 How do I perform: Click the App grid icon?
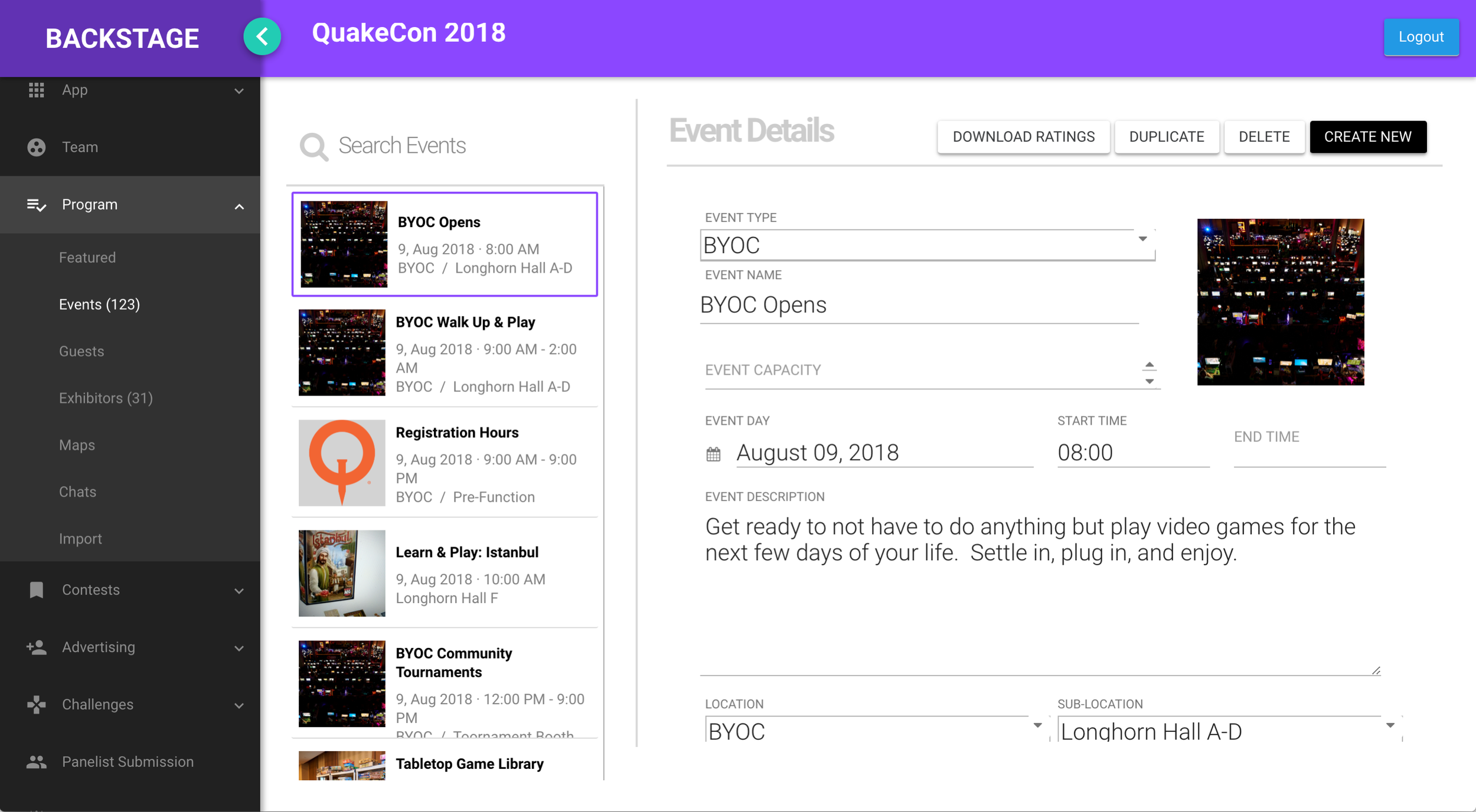tap(37, 90)
